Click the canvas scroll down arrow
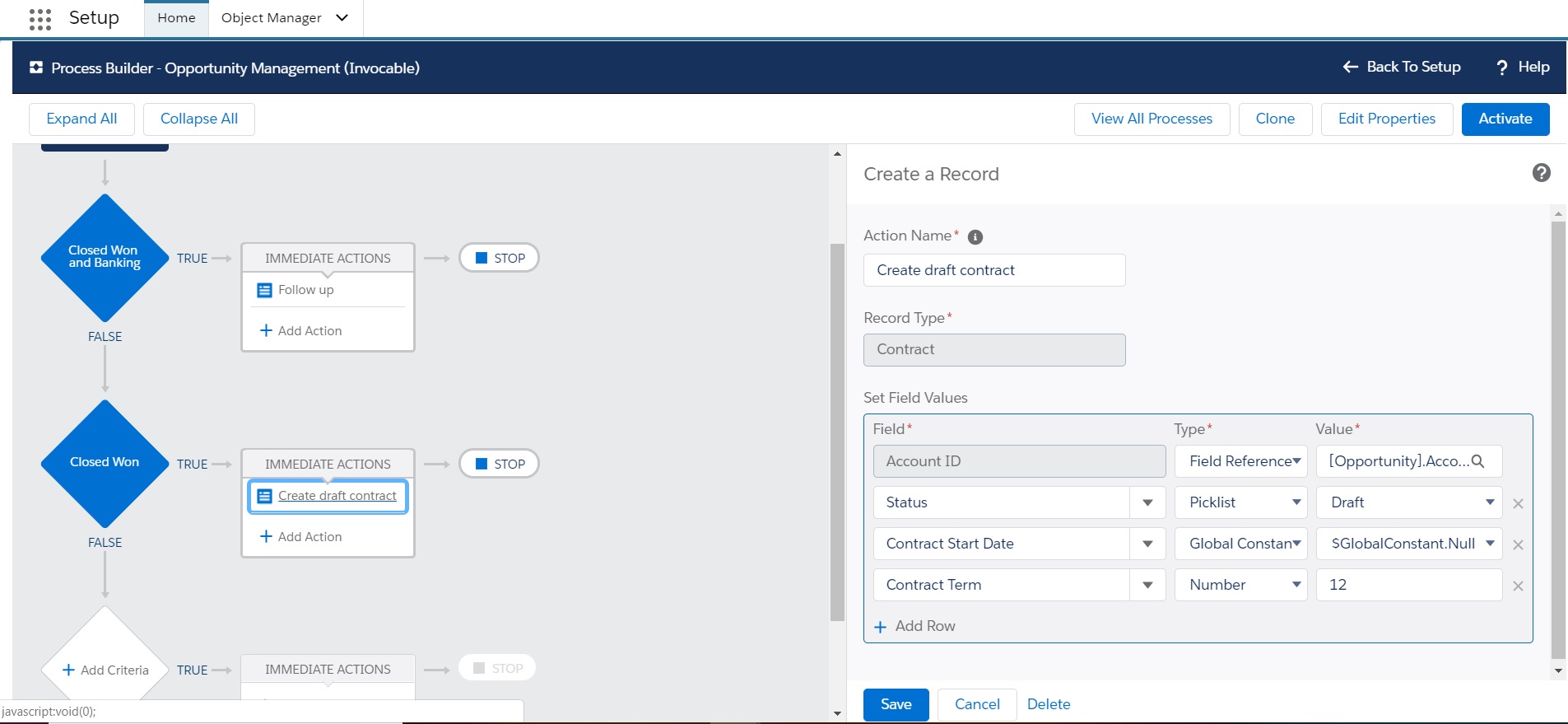Screen dimensions: 1568x724 click(x=837, y=713)
